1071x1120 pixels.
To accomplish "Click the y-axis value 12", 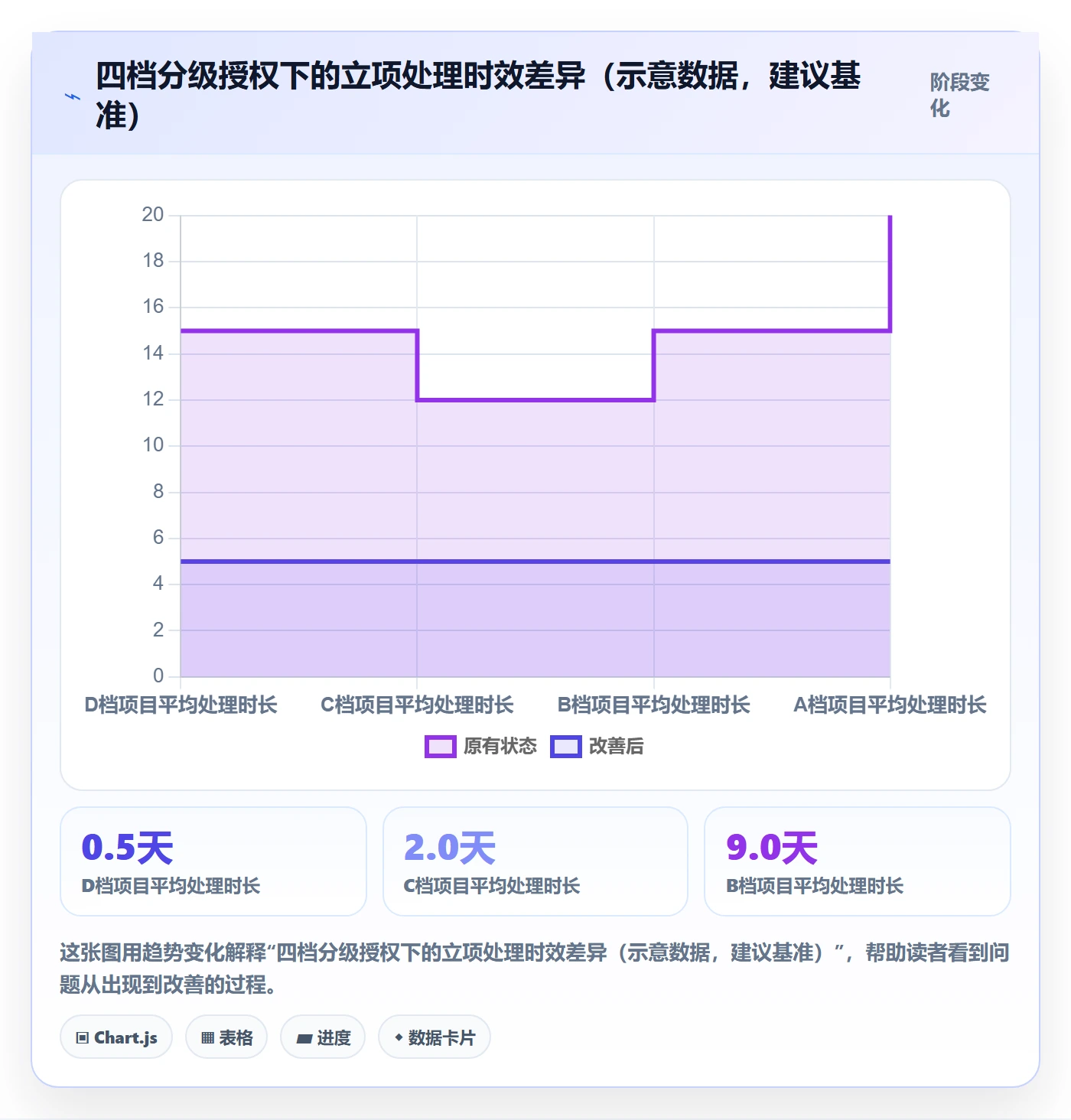I will (153, 399).
